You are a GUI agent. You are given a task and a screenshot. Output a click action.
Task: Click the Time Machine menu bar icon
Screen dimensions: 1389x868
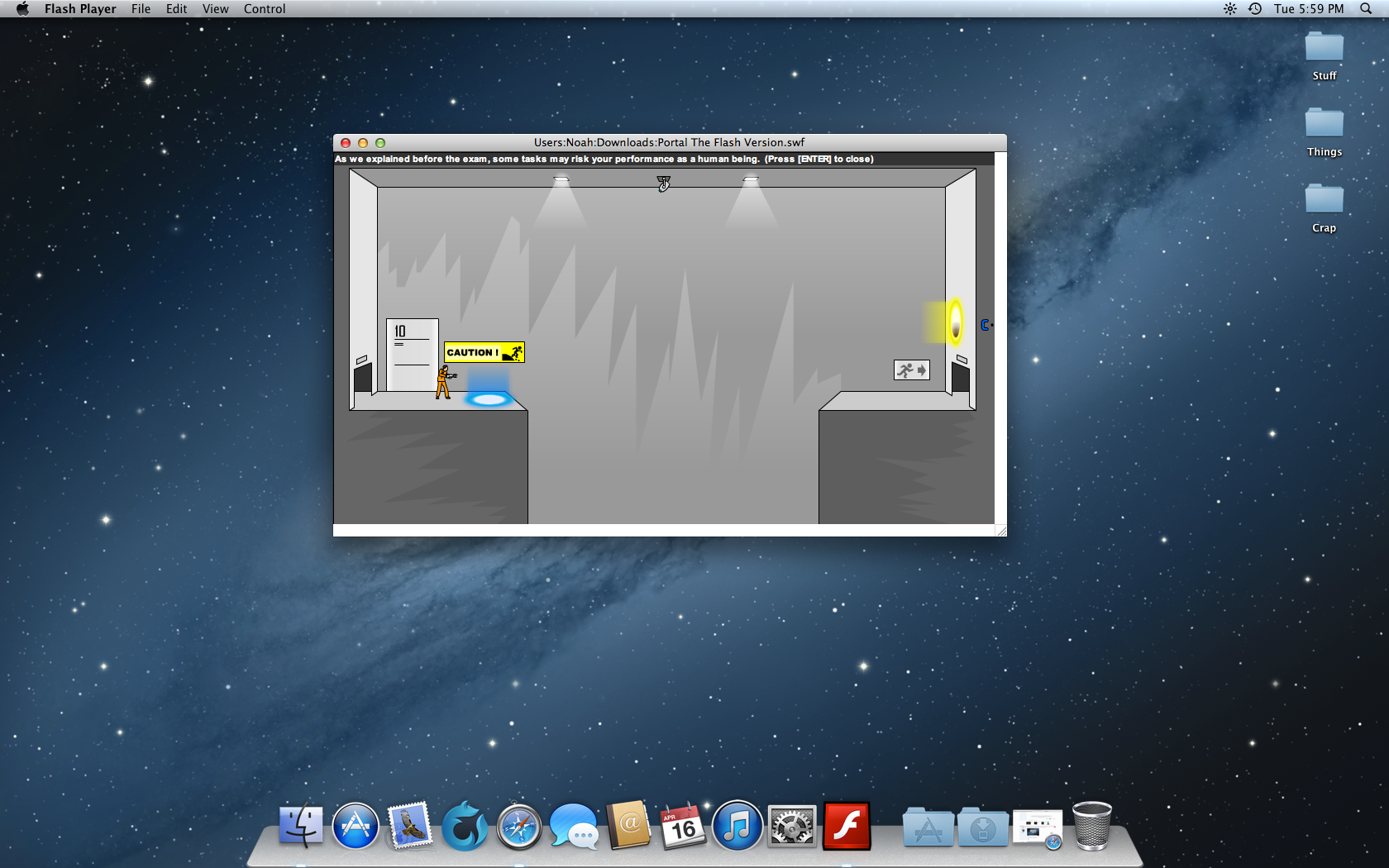point(1255,9)
